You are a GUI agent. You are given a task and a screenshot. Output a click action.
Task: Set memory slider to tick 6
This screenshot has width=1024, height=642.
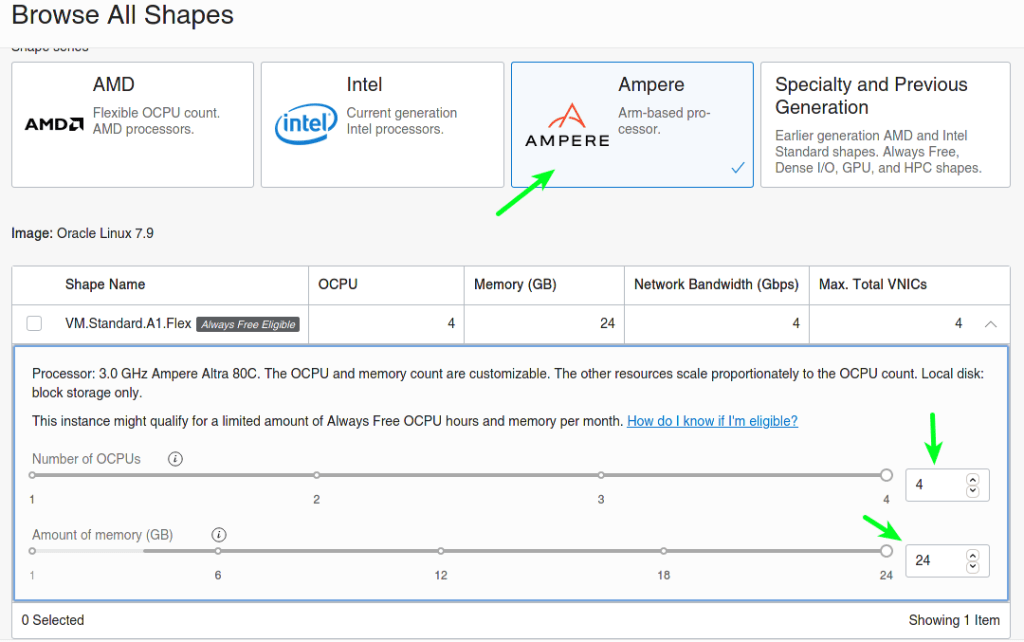point(218,551)
